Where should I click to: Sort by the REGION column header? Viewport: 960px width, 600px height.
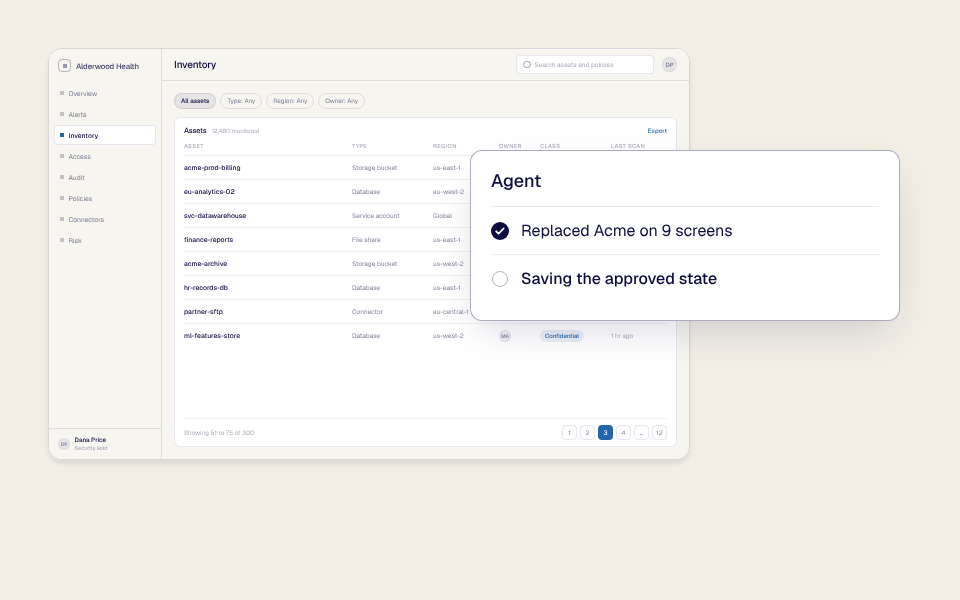point(444,146)
